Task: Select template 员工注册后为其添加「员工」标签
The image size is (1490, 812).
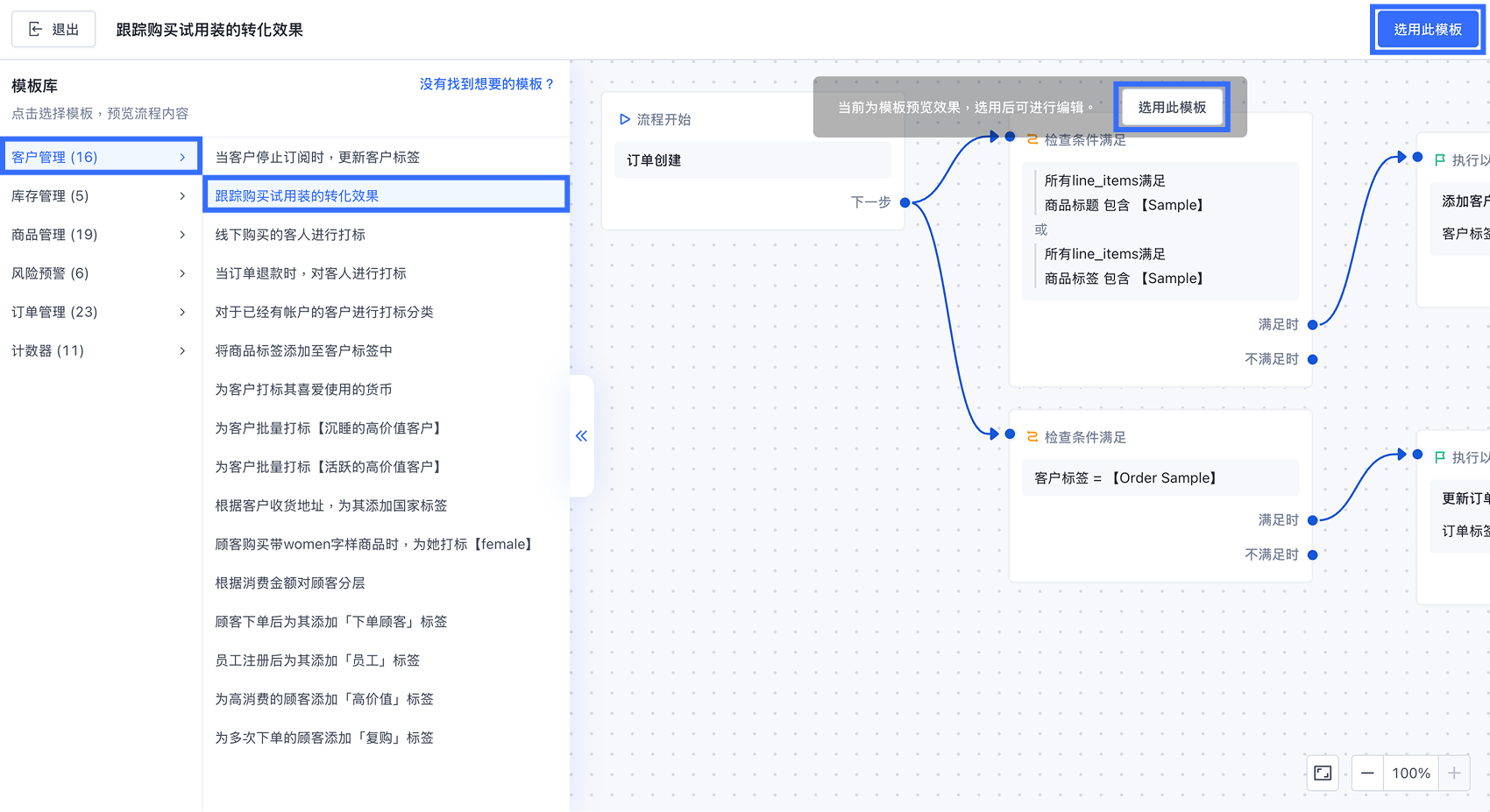Action: point(387,660)
